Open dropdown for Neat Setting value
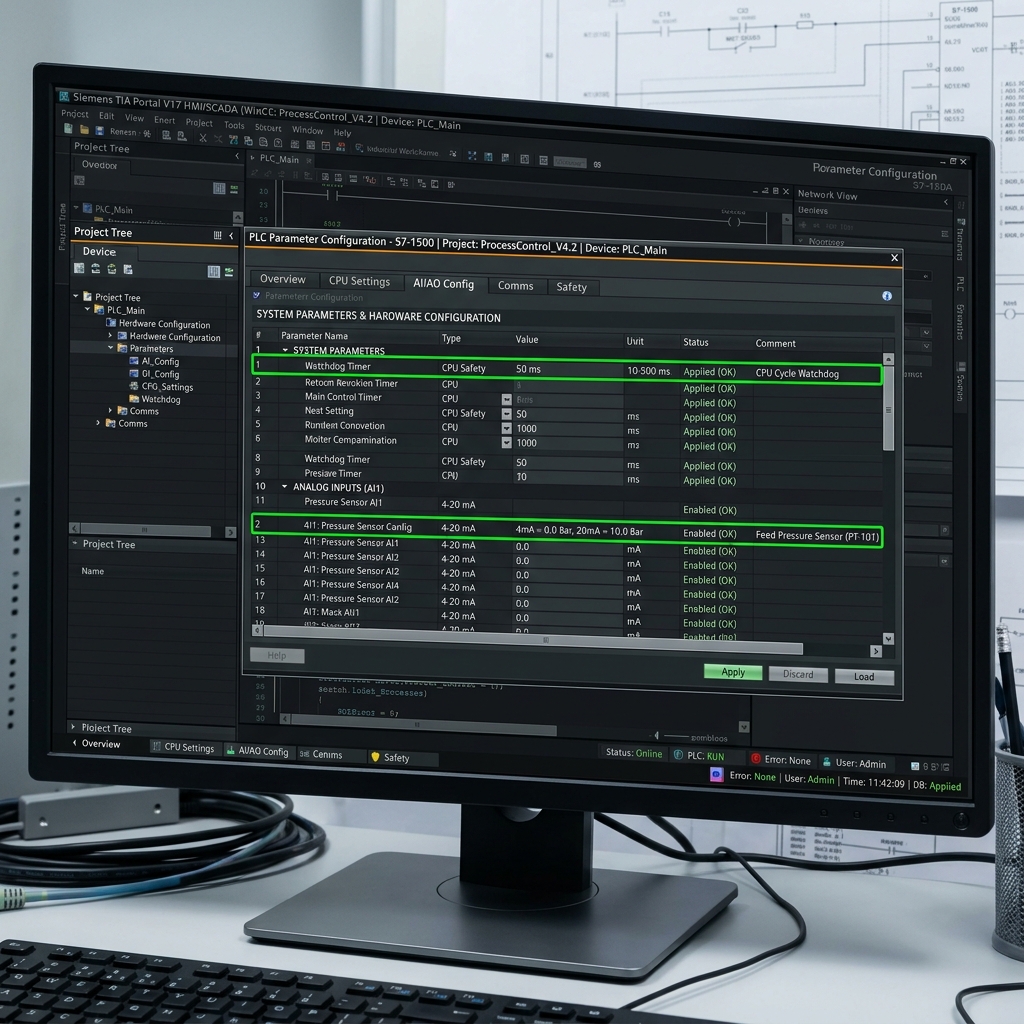1024x1024 pixels. (506, 413)
